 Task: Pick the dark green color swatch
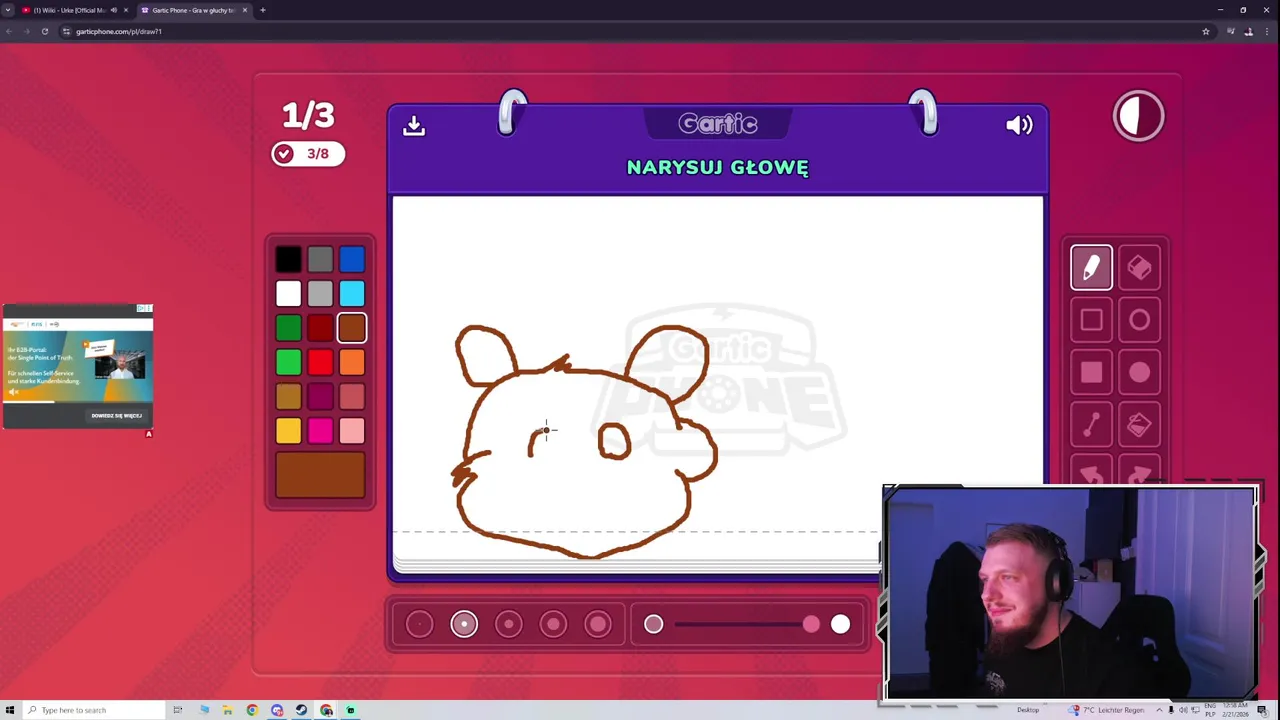288,328
